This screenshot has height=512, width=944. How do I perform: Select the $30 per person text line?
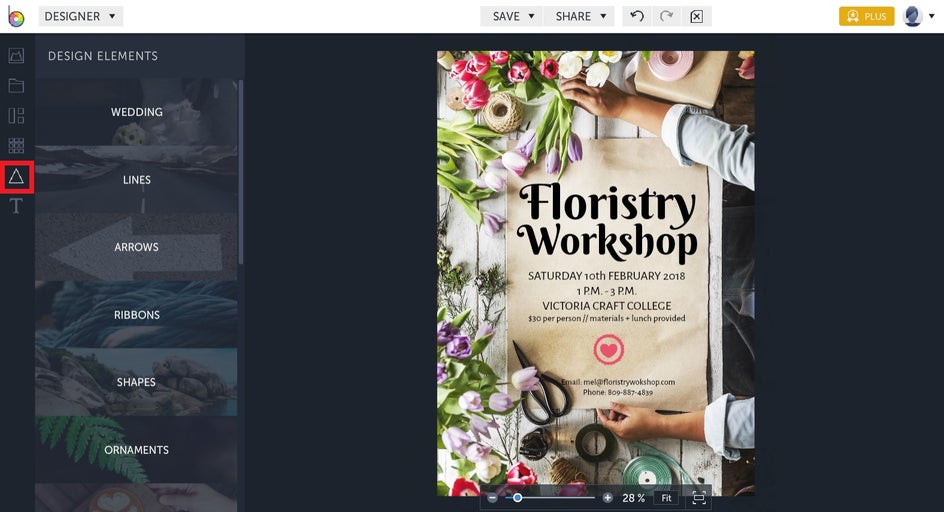click(x=606, y=318)
